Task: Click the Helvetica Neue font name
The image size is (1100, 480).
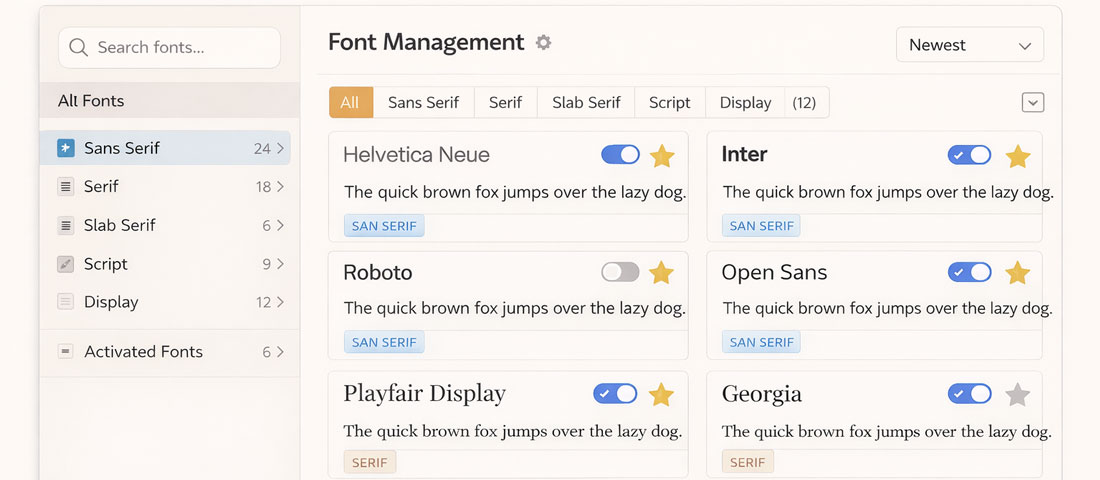Action: [x=417, y=154]
